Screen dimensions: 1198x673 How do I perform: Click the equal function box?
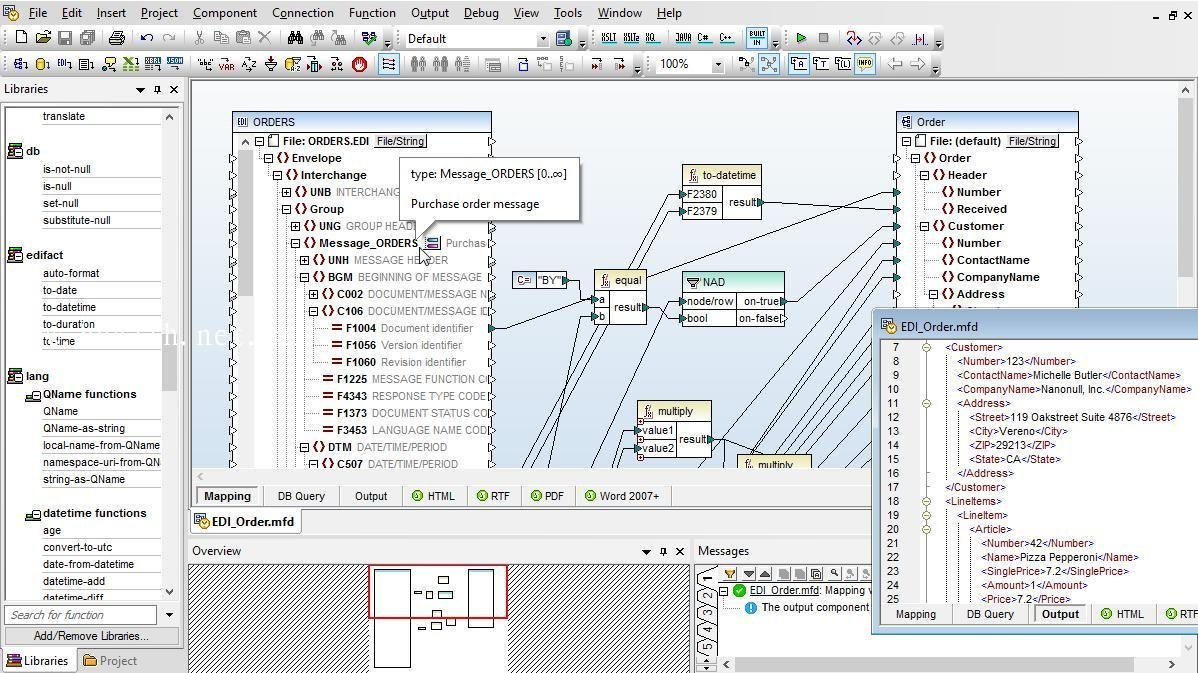tap(620, 298)
